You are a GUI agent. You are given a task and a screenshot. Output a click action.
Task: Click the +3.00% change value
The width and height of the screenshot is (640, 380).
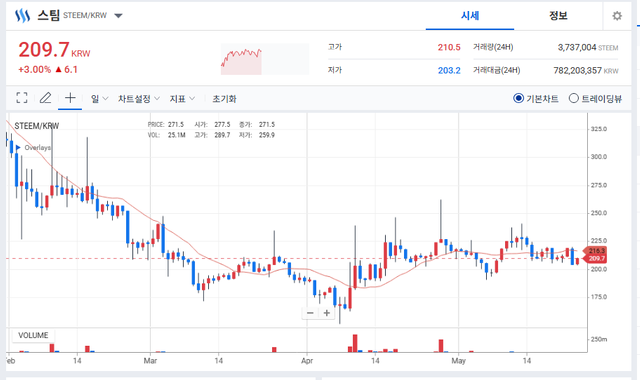(x=34, y=69)
